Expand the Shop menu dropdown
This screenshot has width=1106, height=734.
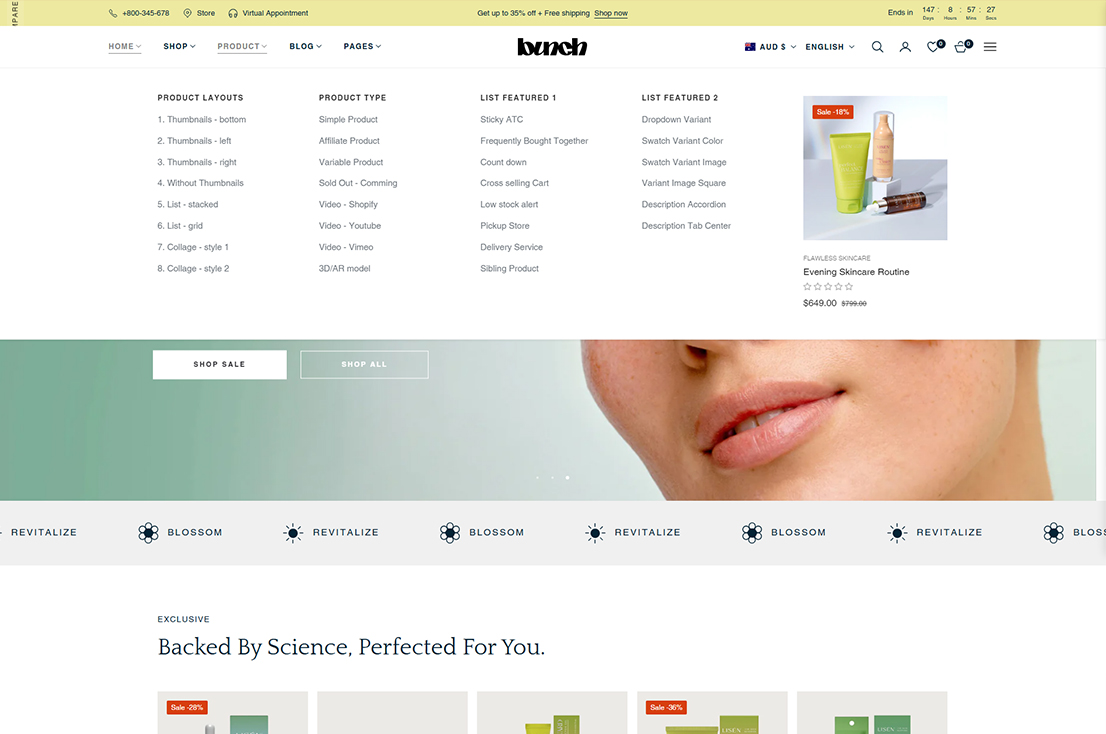point(179,46)
